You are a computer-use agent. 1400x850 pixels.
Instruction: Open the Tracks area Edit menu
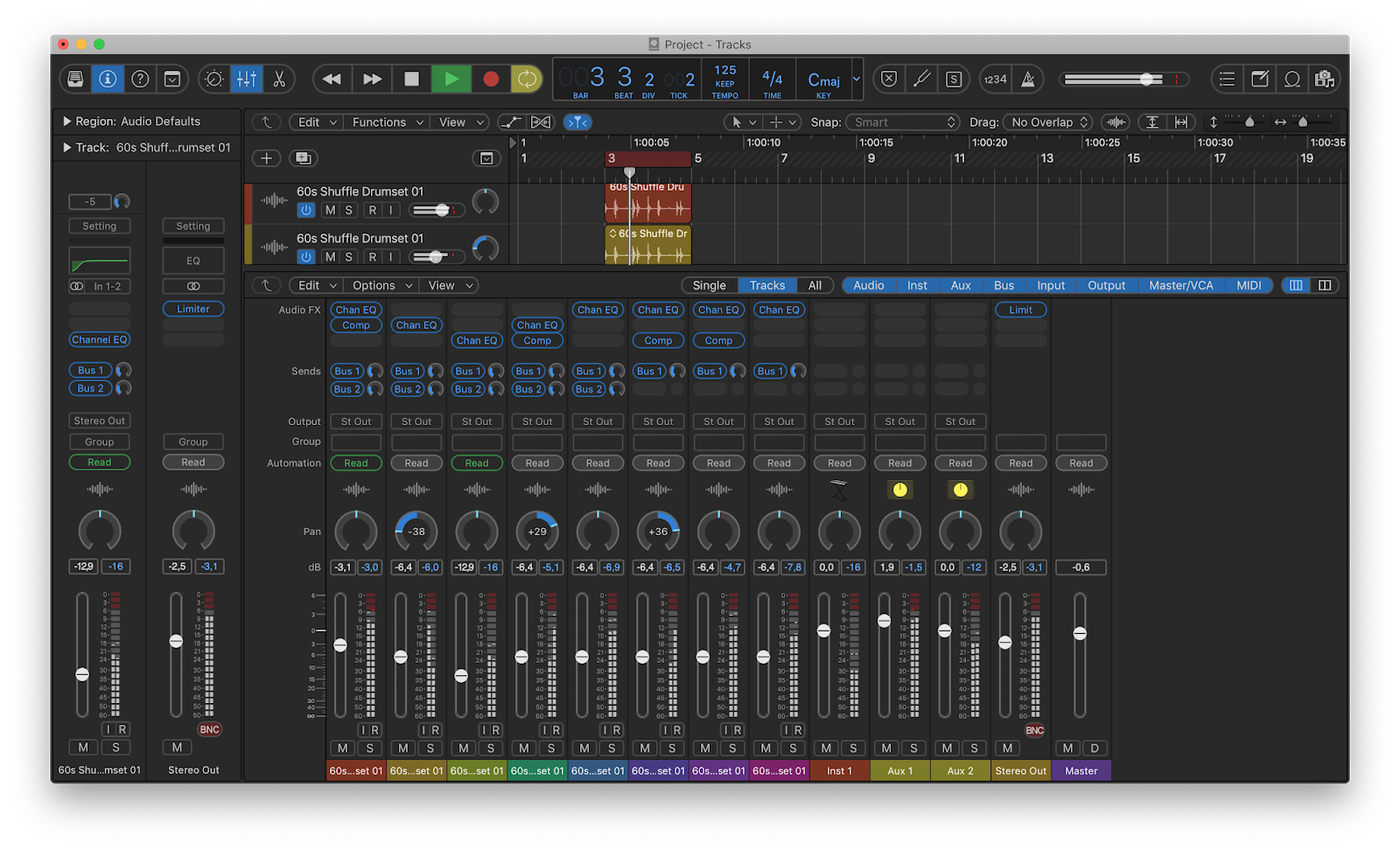click(318, 122)
